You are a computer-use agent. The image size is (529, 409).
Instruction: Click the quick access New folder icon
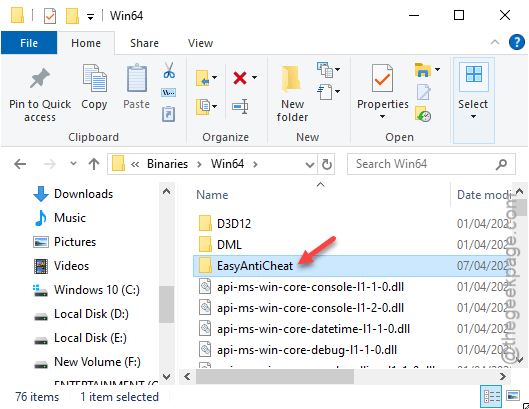coord(72,16)
